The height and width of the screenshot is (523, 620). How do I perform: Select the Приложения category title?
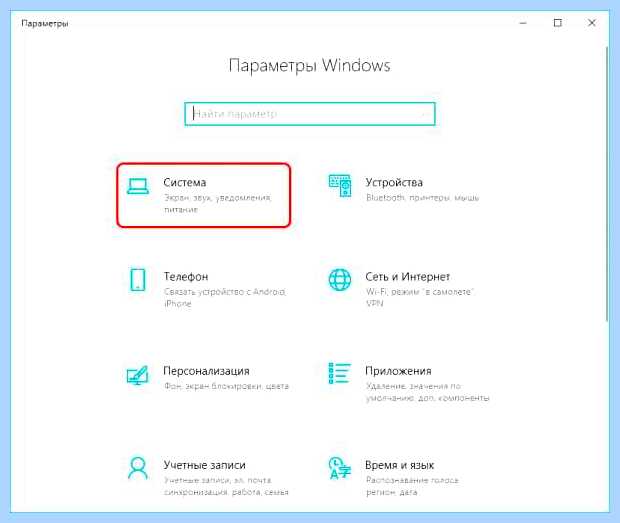coord(398,371)
